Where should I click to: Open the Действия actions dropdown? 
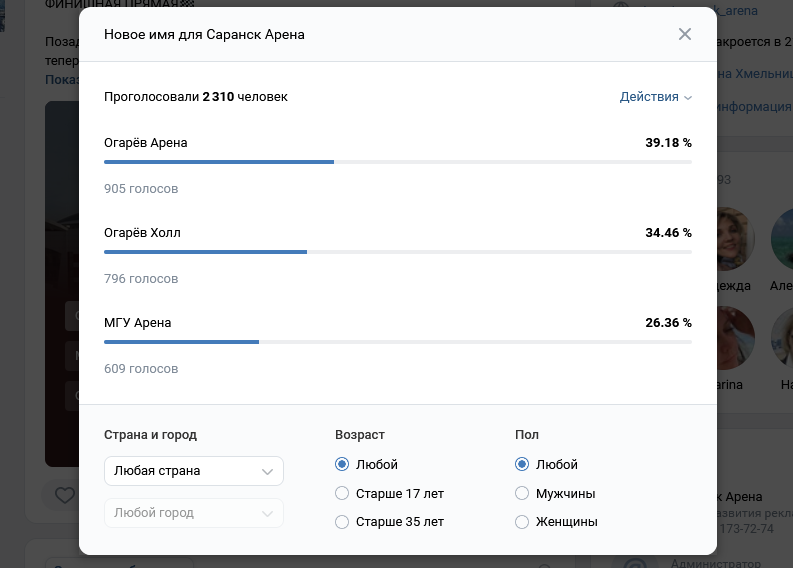pyautogui.click(x=655, y=97)
